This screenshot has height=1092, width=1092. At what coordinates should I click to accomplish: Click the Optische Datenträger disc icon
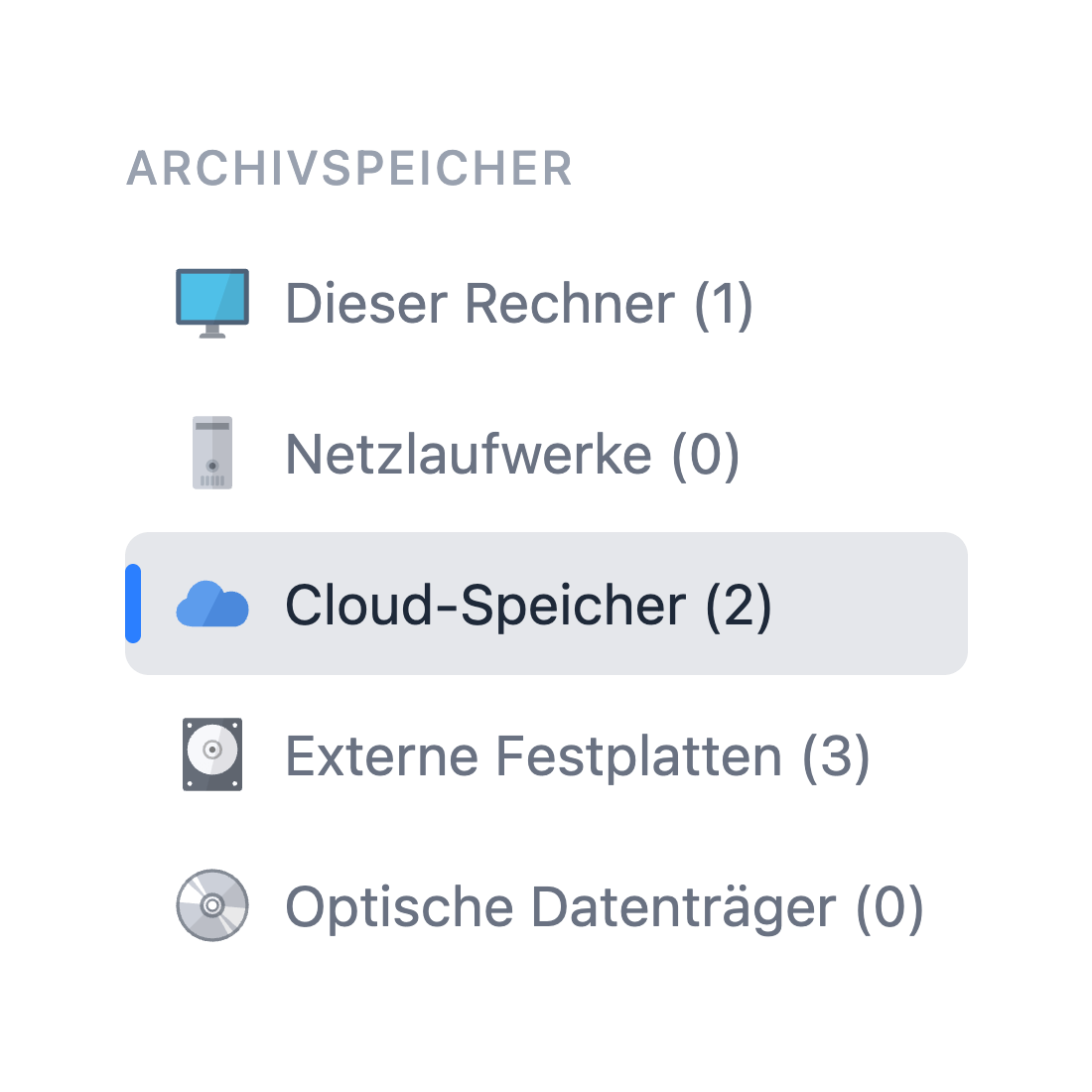(x=211, y=906)
